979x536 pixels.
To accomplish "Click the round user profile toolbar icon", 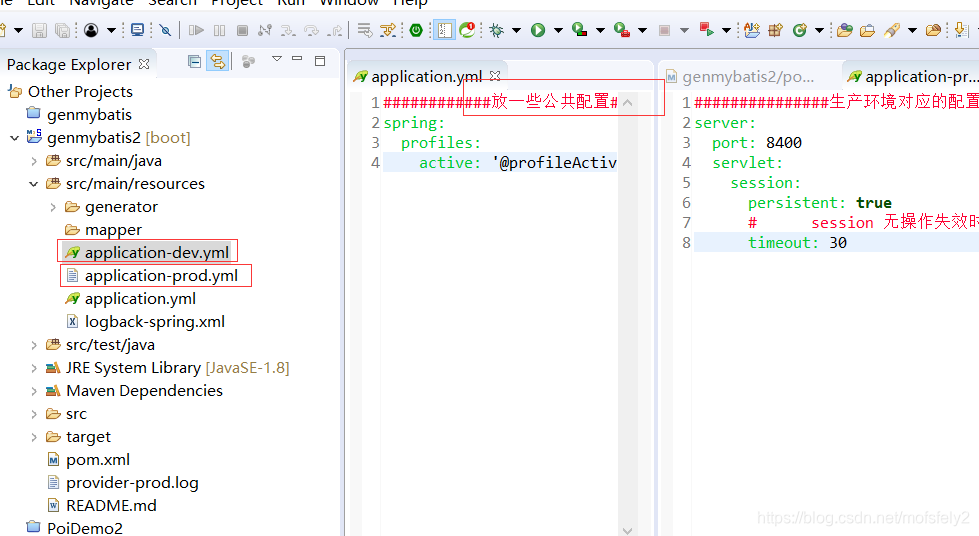I will coord(91,30).
